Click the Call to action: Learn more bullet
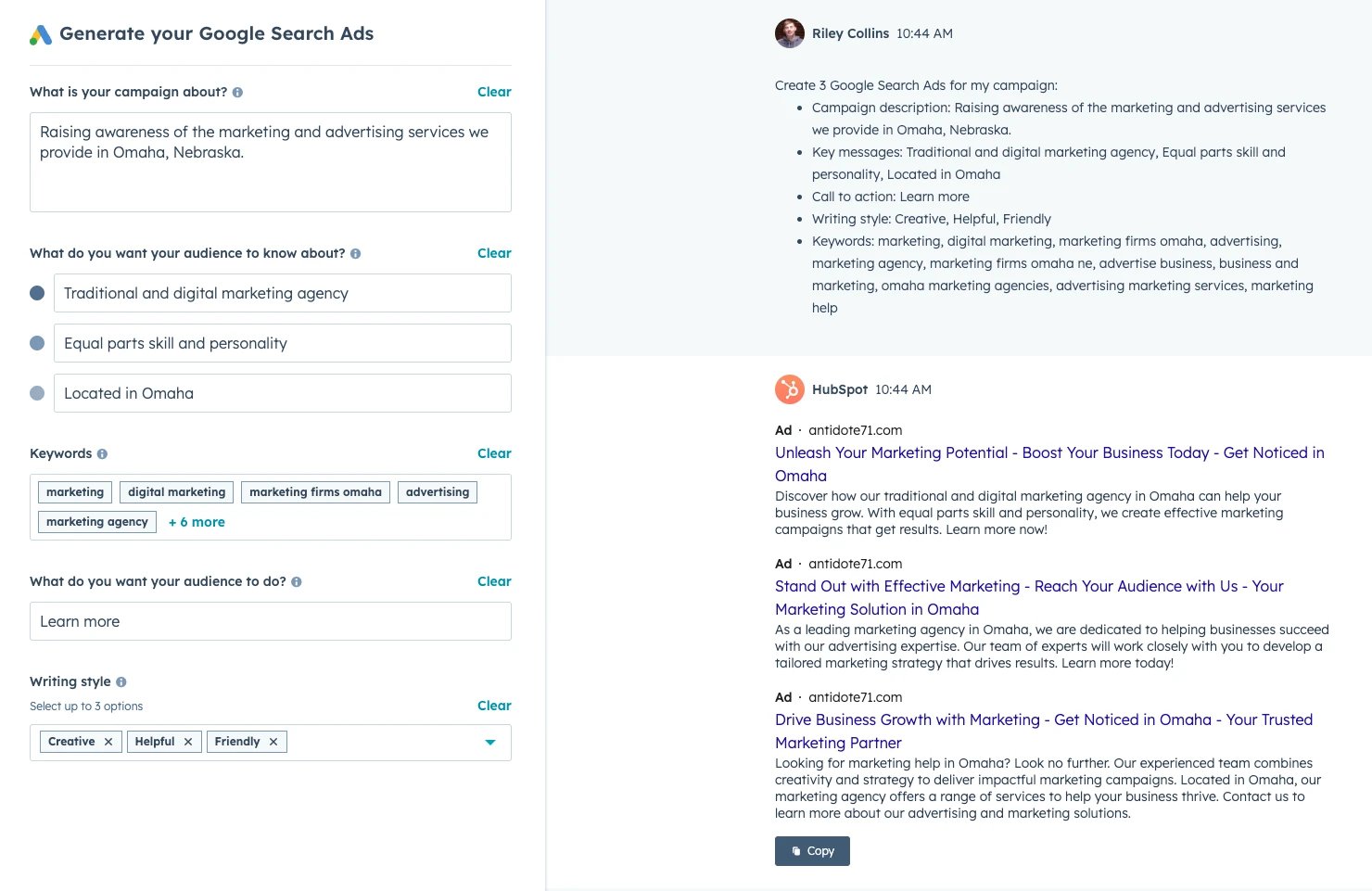The width and height of the screenshot is (1372, 891). (891, 197)
